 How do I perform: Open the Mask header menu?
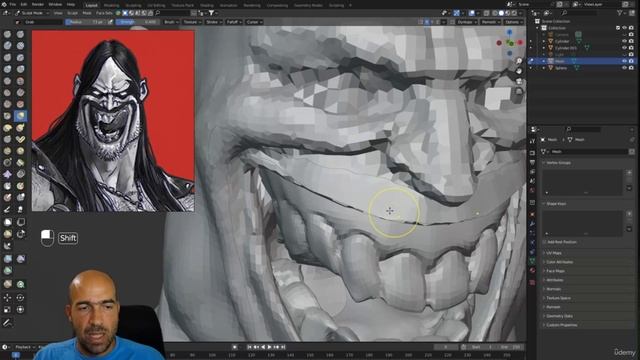tap(87, 13)
